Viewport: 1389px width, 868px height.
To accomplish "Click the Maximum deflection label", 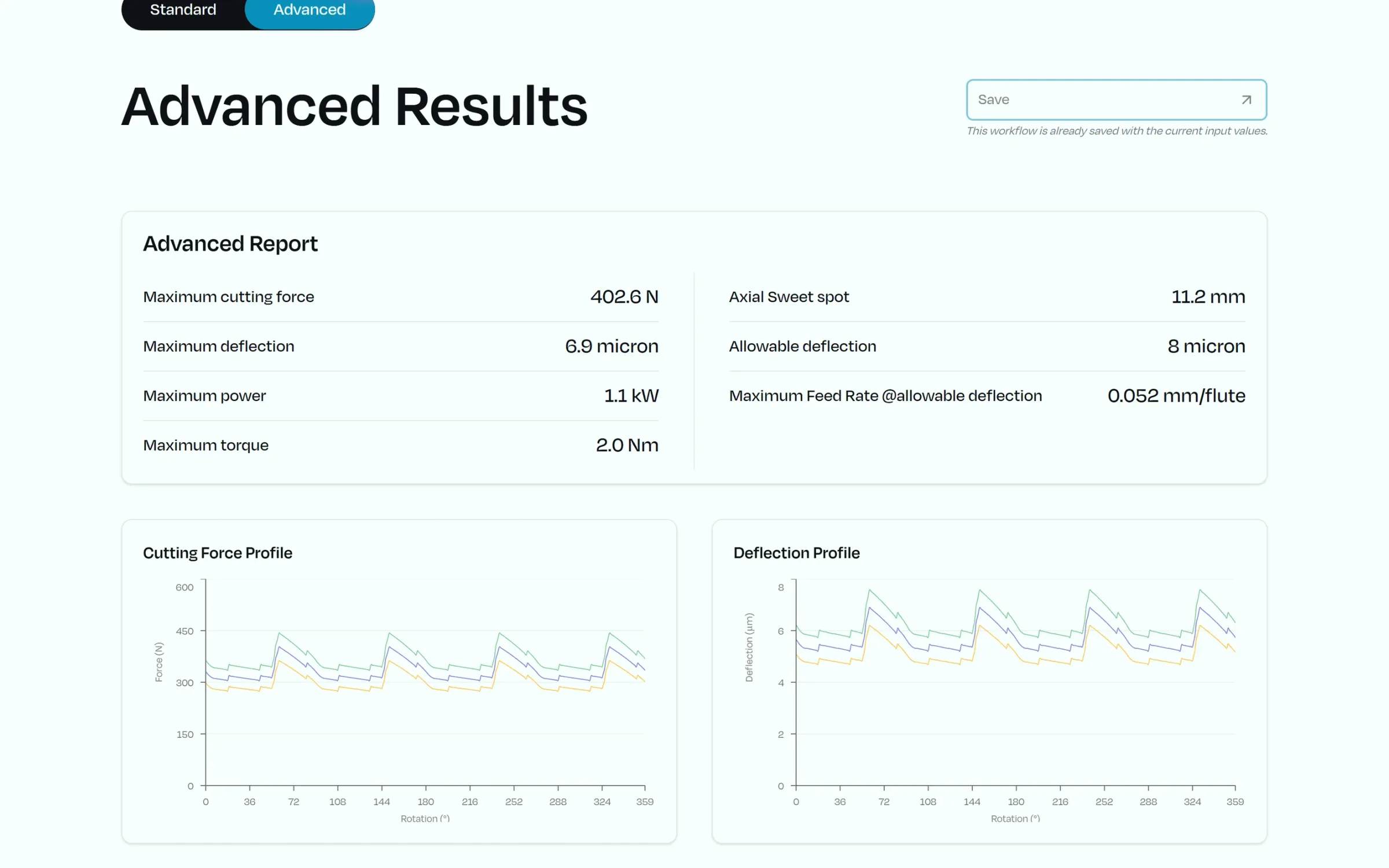I will point(219,346).
